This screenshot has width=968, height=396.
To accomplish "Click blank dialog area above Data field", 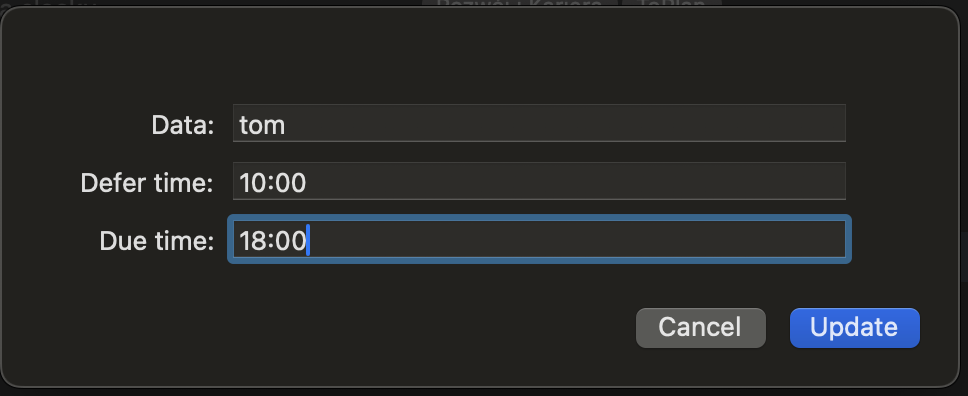I will 482,59.
